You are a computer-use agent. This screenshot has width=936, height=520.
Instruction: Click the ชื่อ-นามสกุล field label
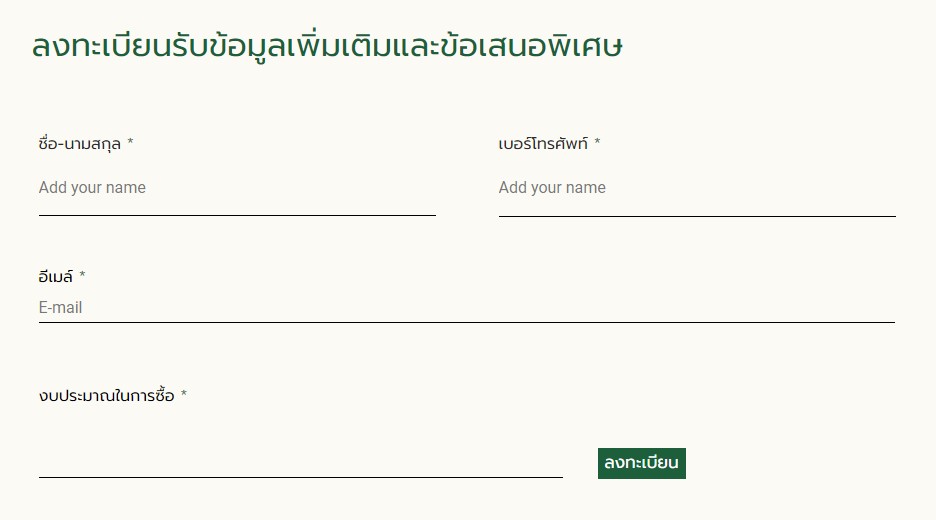click(x=80, y=144)
